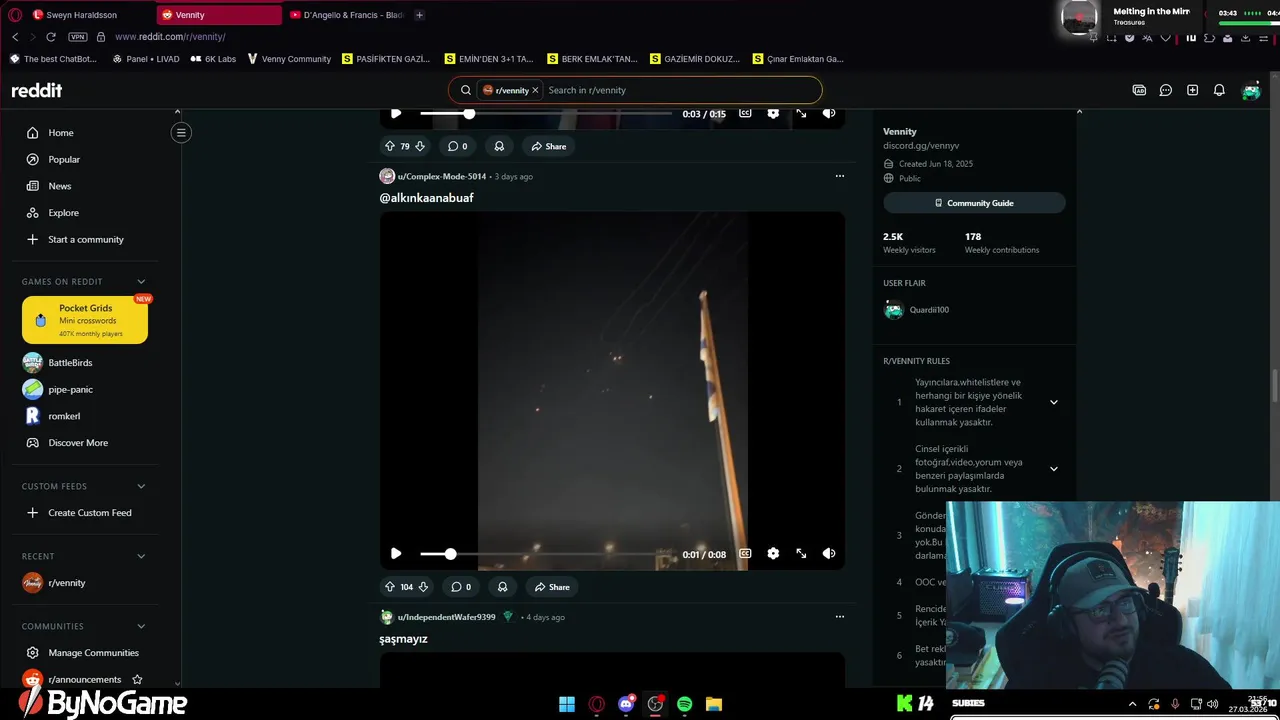This screenshot has width=1280, height=720.
Task: Open Venny Community bookmark
Action: pyautogui.click(x=289, y=59)
